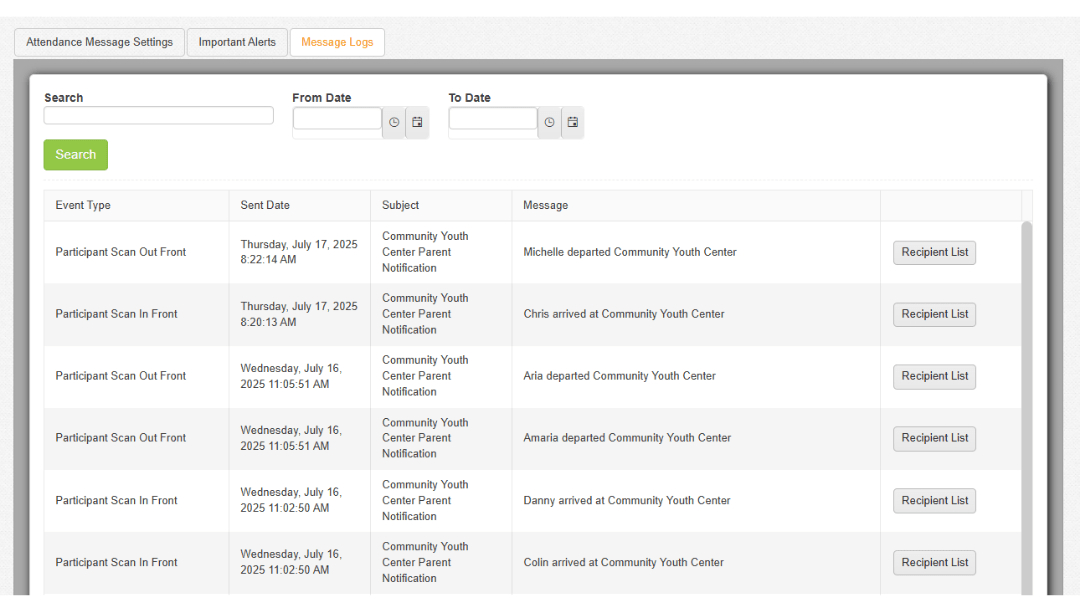View Recipient List for Chris arrived message
Screen dimensions: 1080x612
point(934,315)
